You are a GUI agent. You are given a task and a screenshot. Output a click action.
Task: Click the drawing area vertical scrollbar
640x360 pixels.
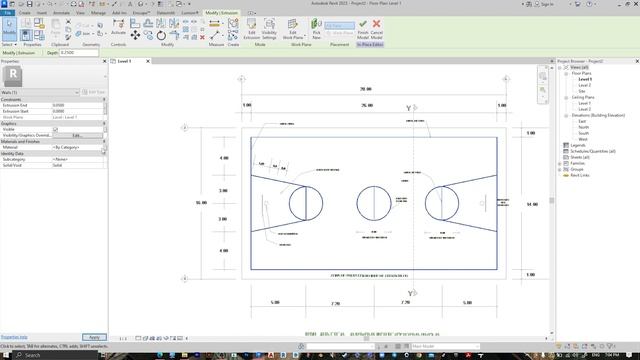pos(552,200)
